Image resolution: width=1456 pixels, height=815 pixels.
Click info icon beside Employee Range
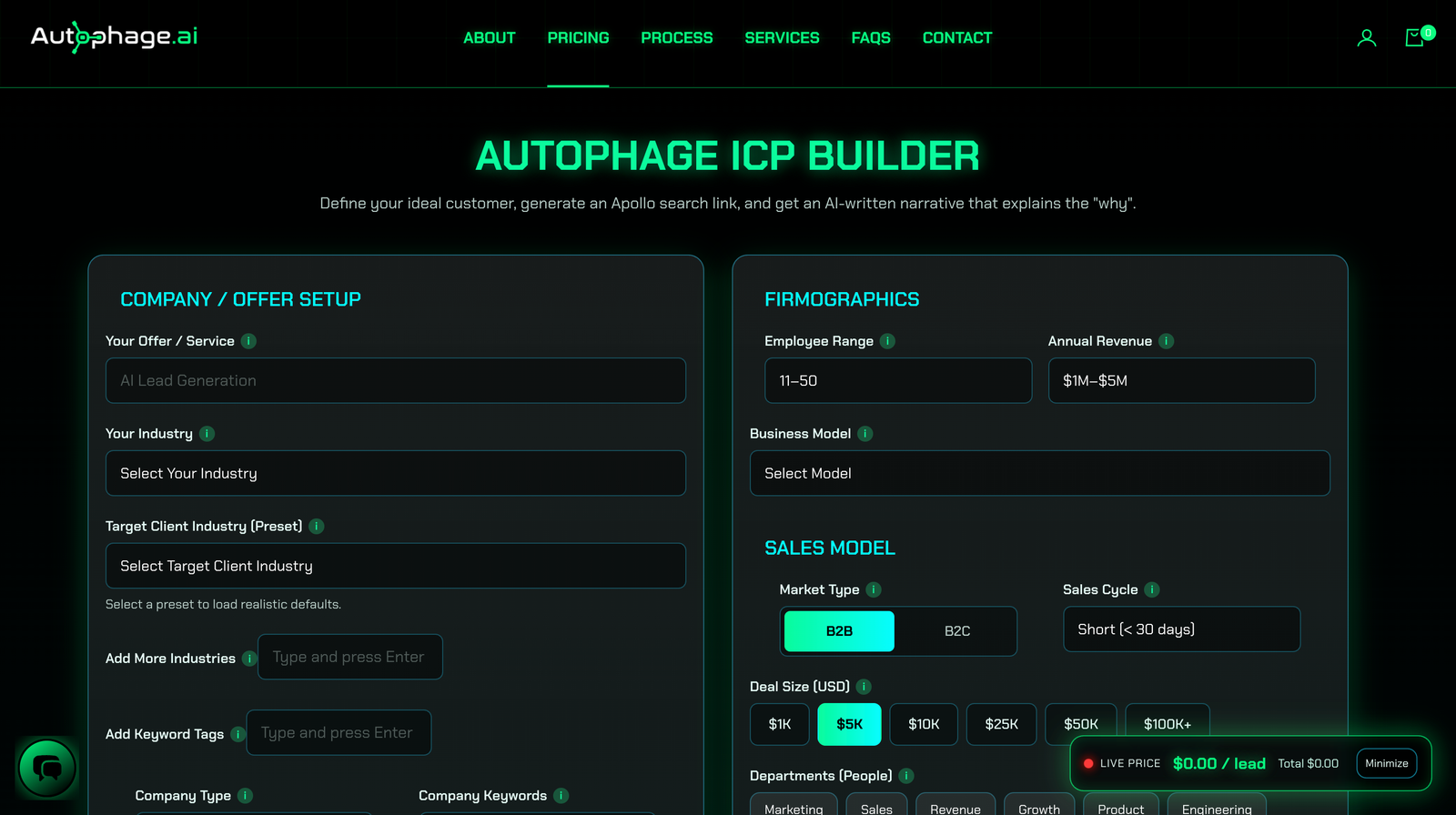point(888,341)
